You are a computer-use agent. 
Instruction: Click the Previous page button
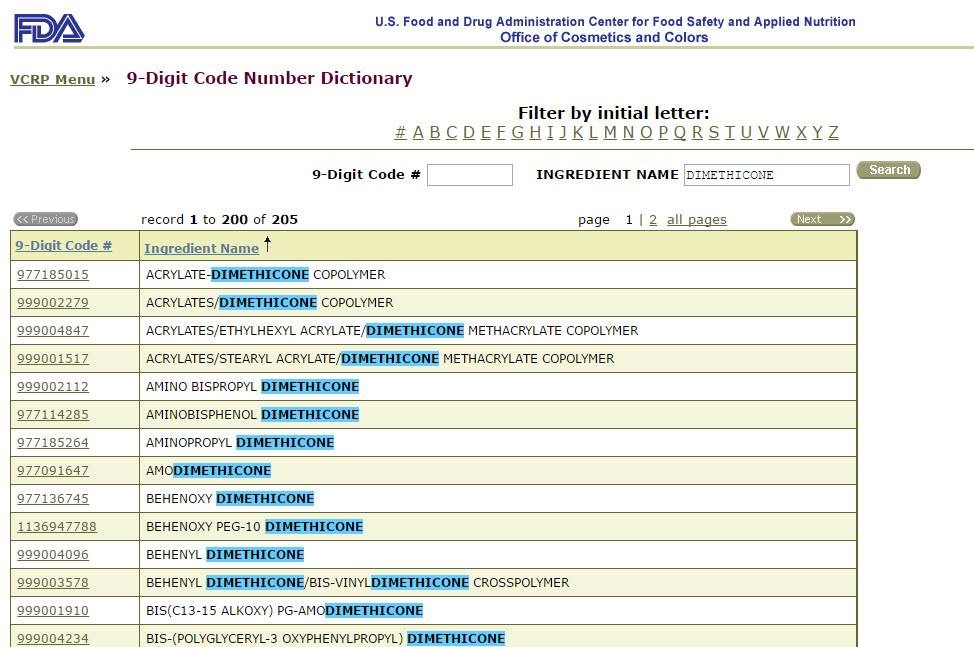pos(45,219)
